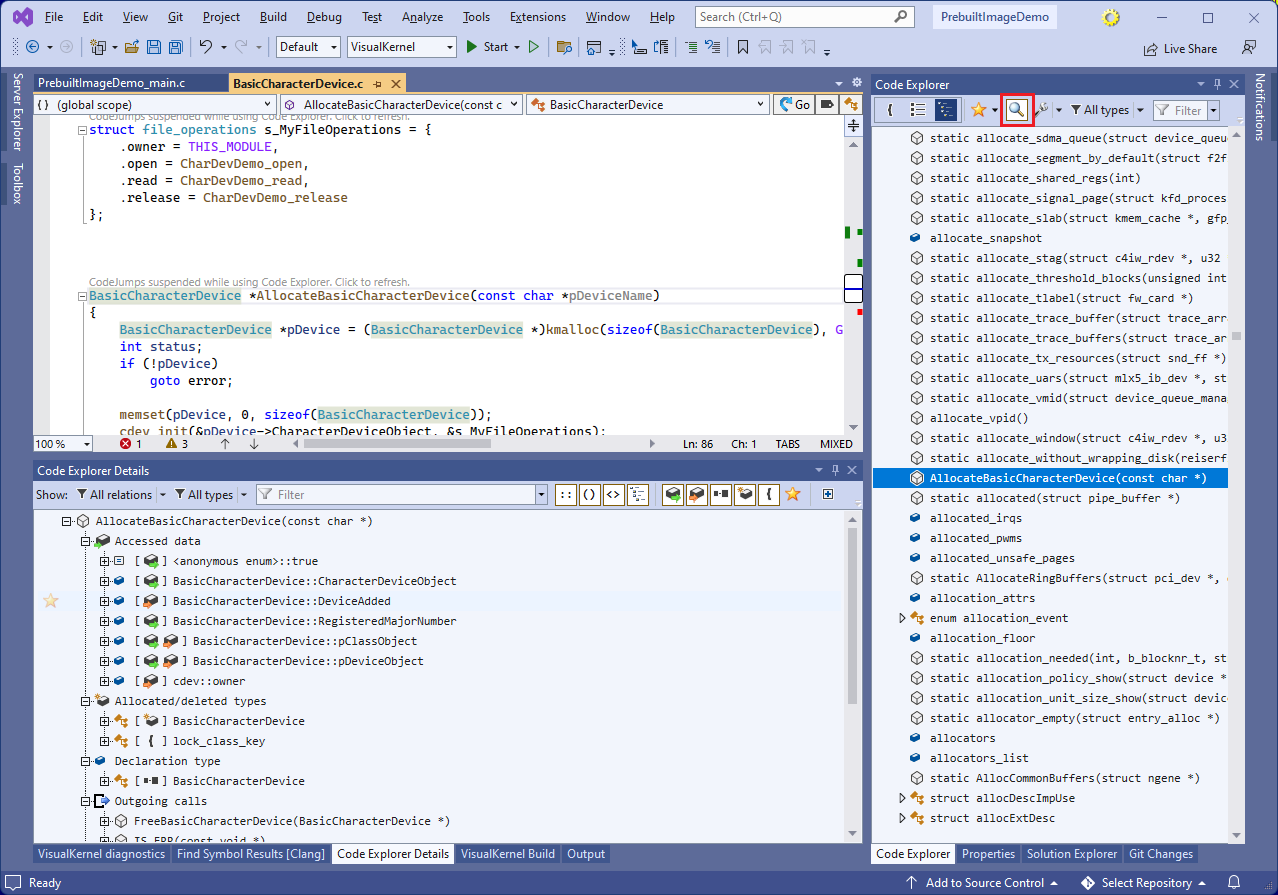Click the curly brace icon in Code Explorer toolbar
Viewport: 1278px width, 895px height.
[x=889, y=110]
